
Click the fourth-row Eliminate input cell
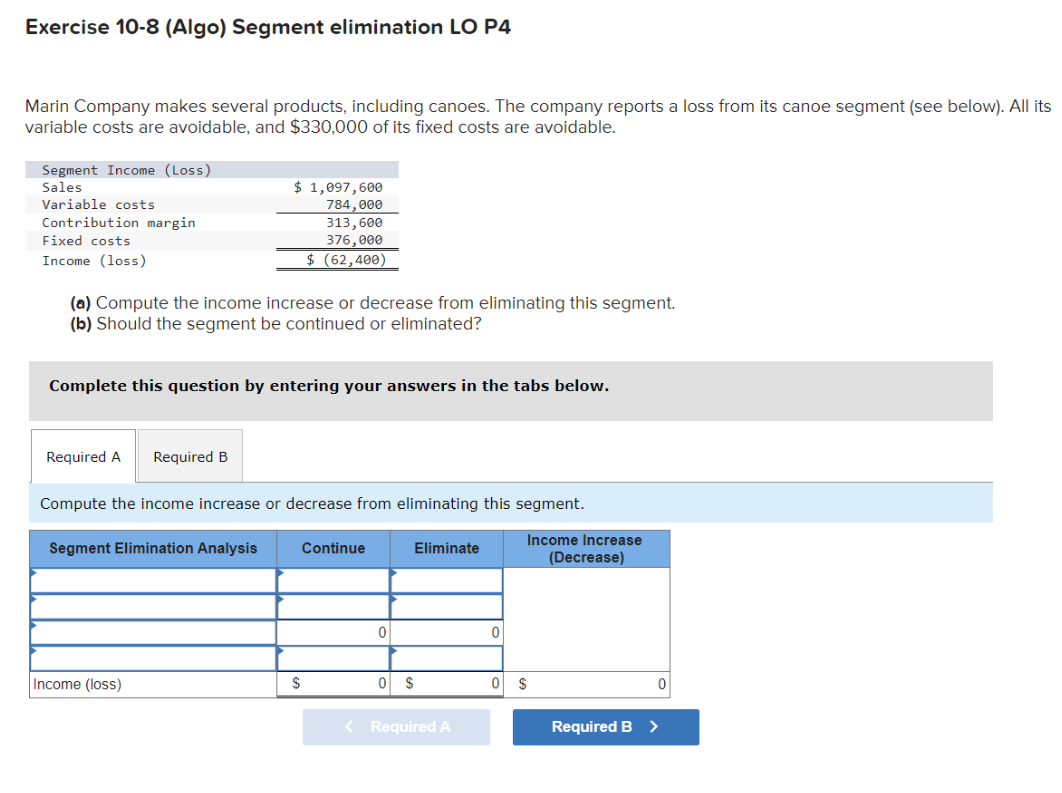pyautogui.click(x=446, y=658)
